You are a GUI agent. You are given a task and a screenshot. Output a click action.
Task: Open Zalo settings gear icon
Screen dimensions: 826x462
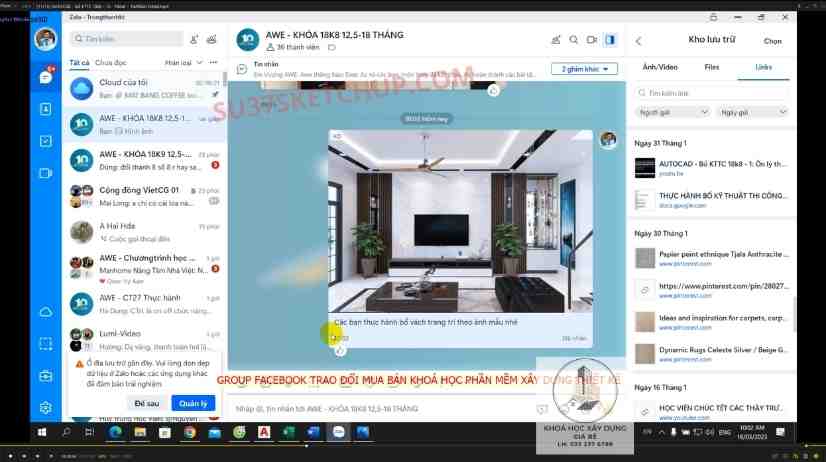(46, 408)
